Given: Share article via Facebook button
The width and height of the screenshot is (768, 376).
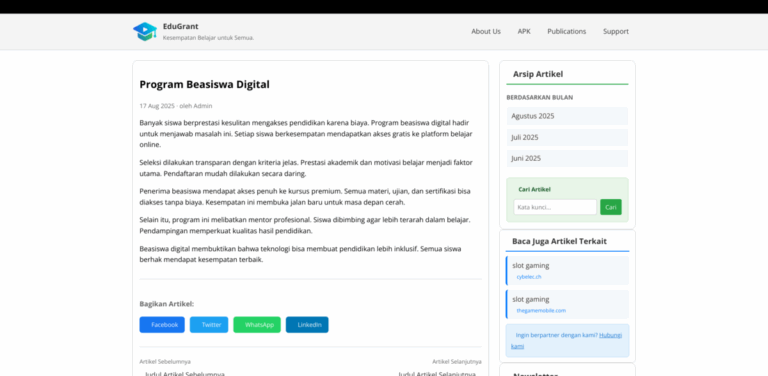Looking at the screenshot, I should pos(162,325).
